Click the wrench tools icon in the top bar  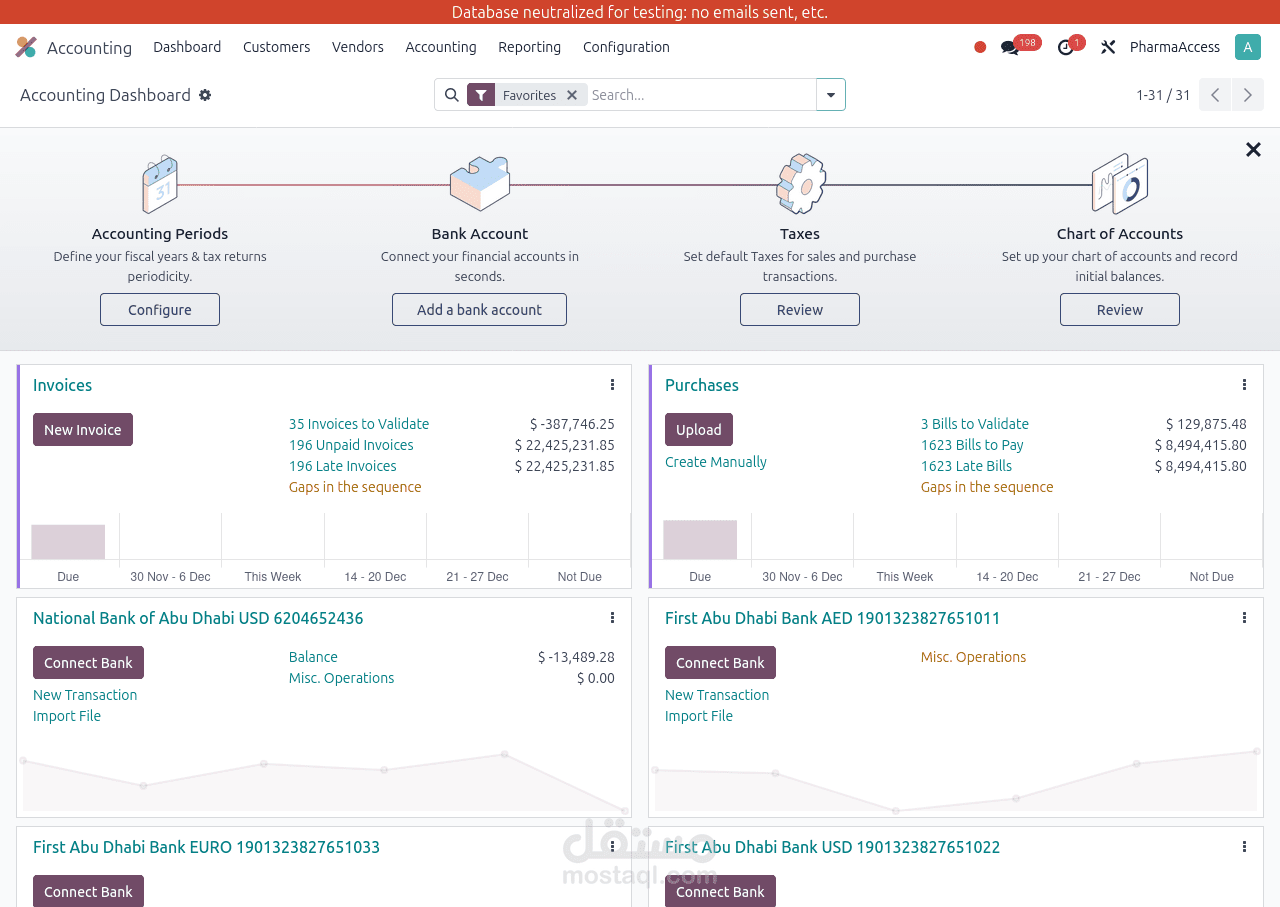click(1107, 46)
